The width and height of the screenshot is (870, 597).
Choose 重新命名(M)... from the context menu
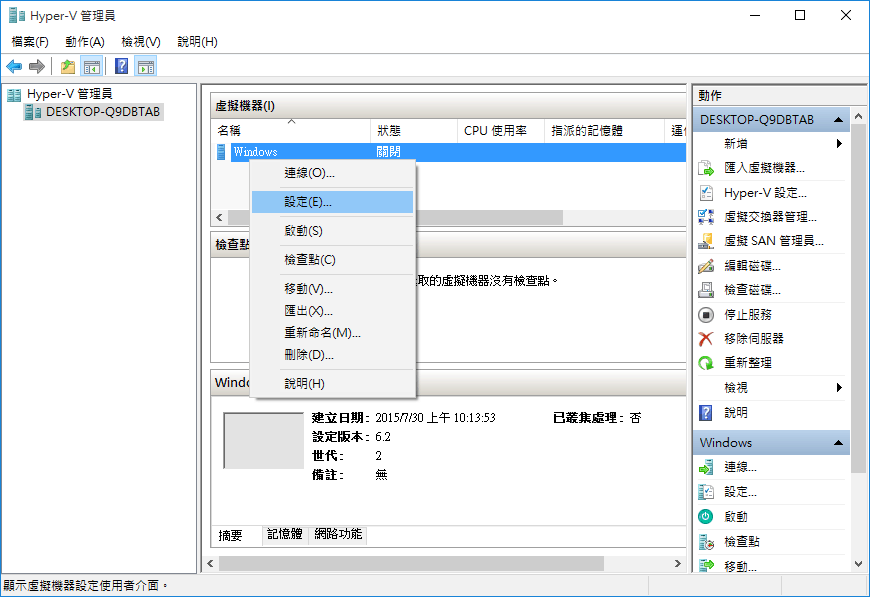(x=332, y=333)
